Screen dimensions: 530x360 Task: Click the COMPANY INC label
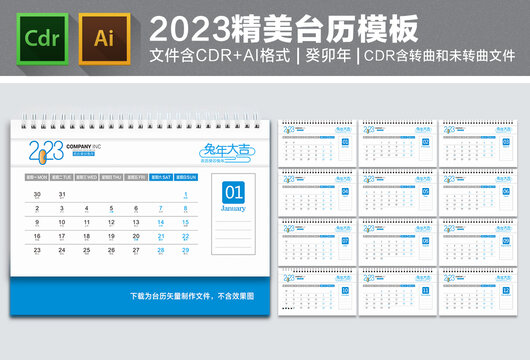(83, 146)
